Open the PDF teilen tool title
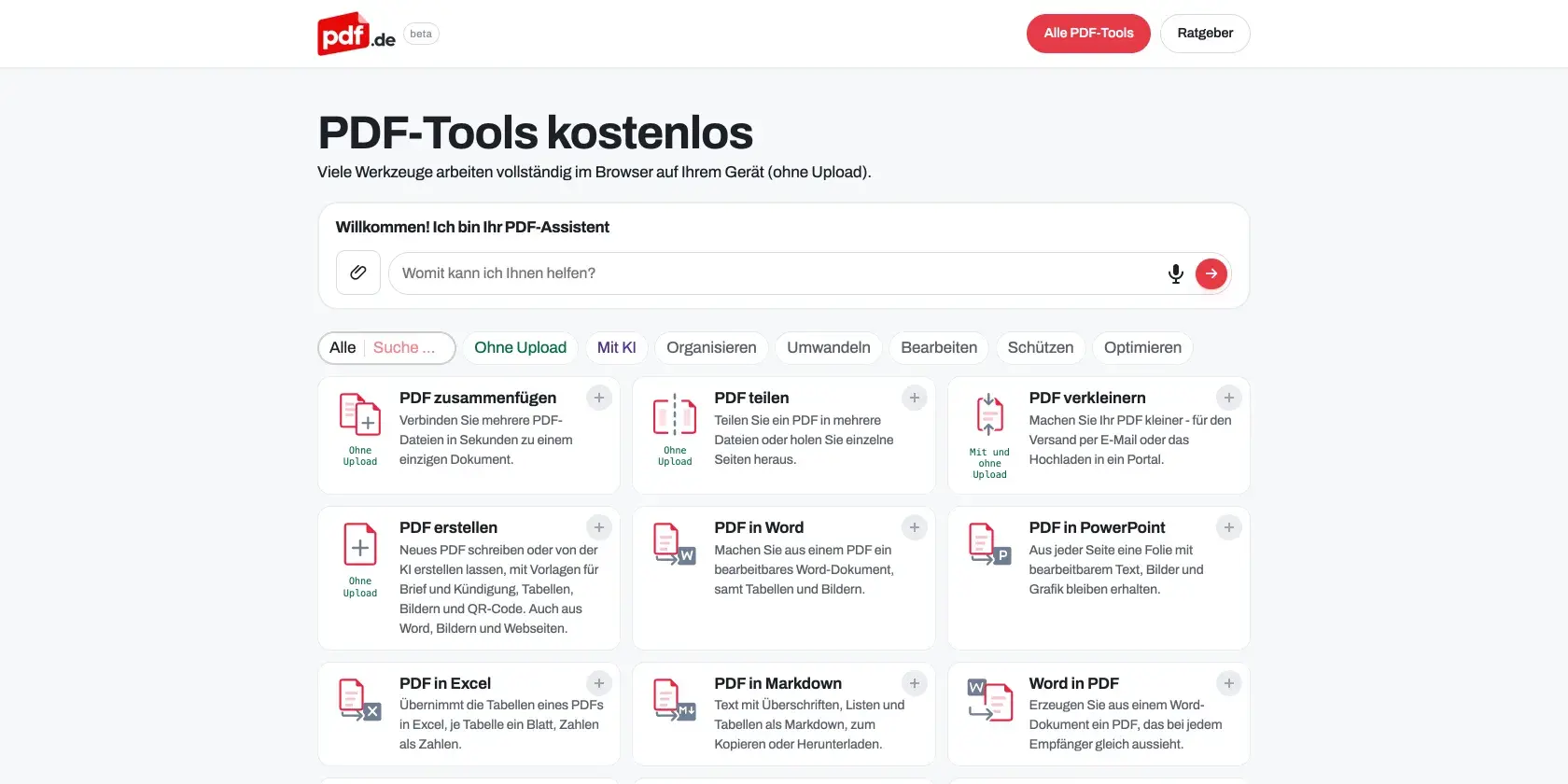Viewport: 1568px width, 784px height. click(x=751, y=398)
